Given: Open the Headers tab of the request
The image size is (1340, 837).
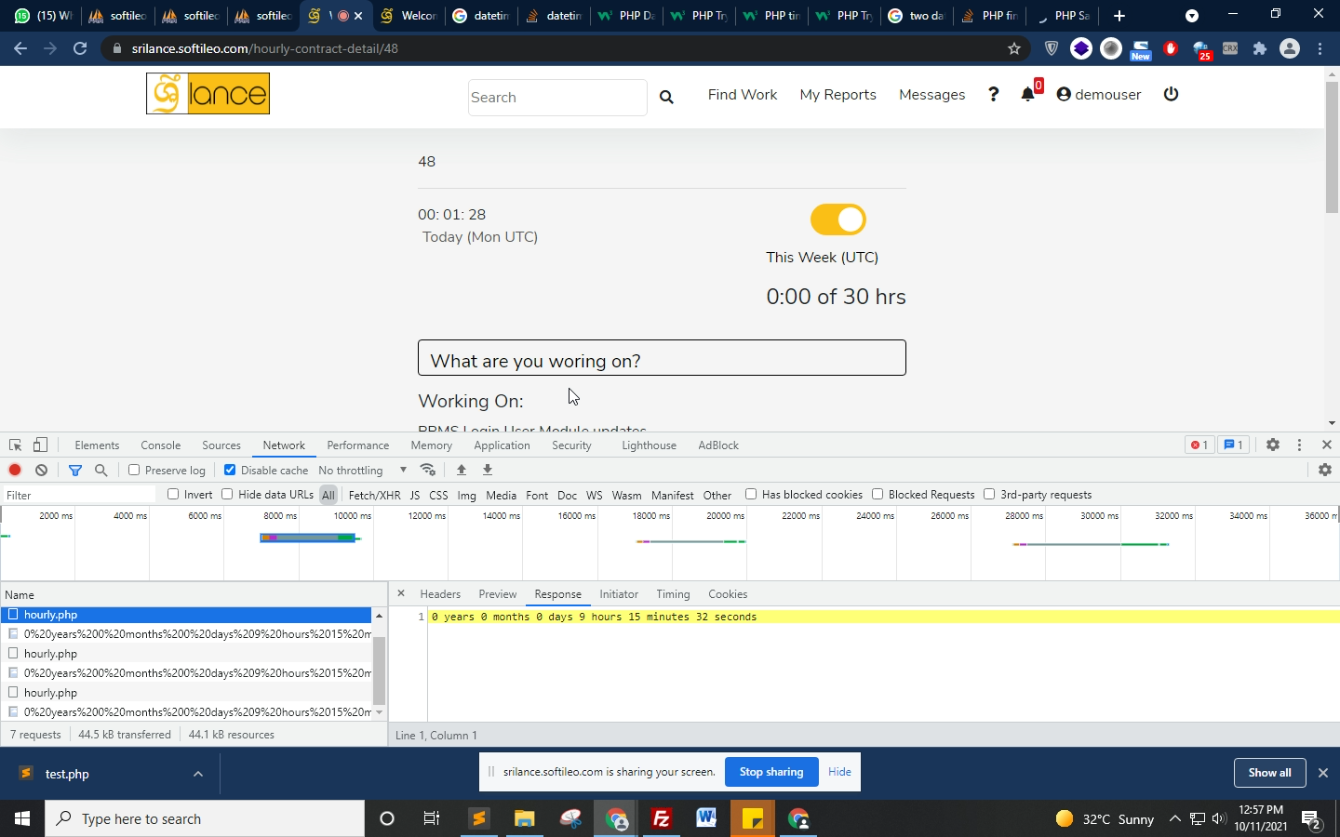Looking at the screenshot, I should 440,594.
